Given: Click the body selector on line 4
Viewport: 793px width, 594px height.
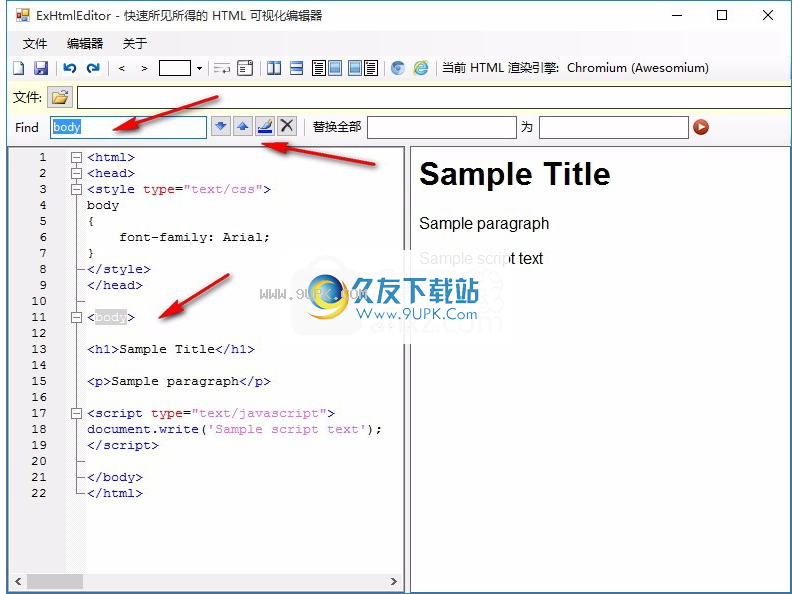Looking at the screenshot, I should (x=103, y=205).
